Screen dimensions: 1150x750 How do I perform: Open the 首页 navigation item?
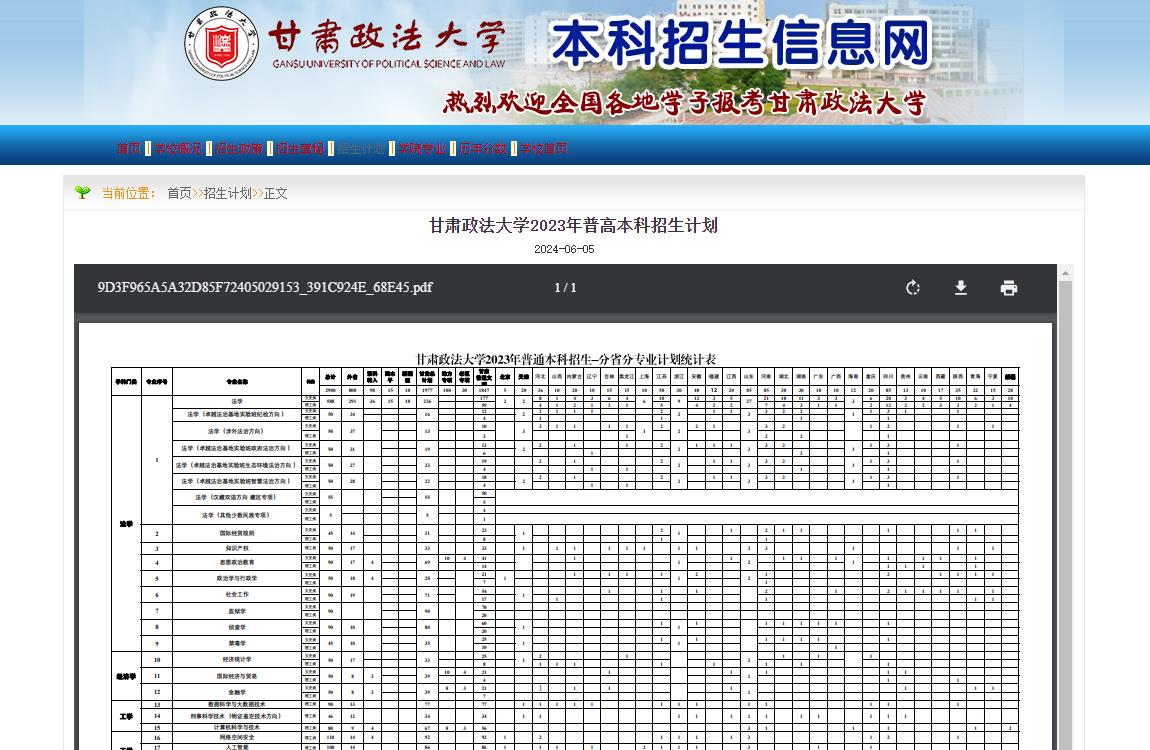pos(129,148)
